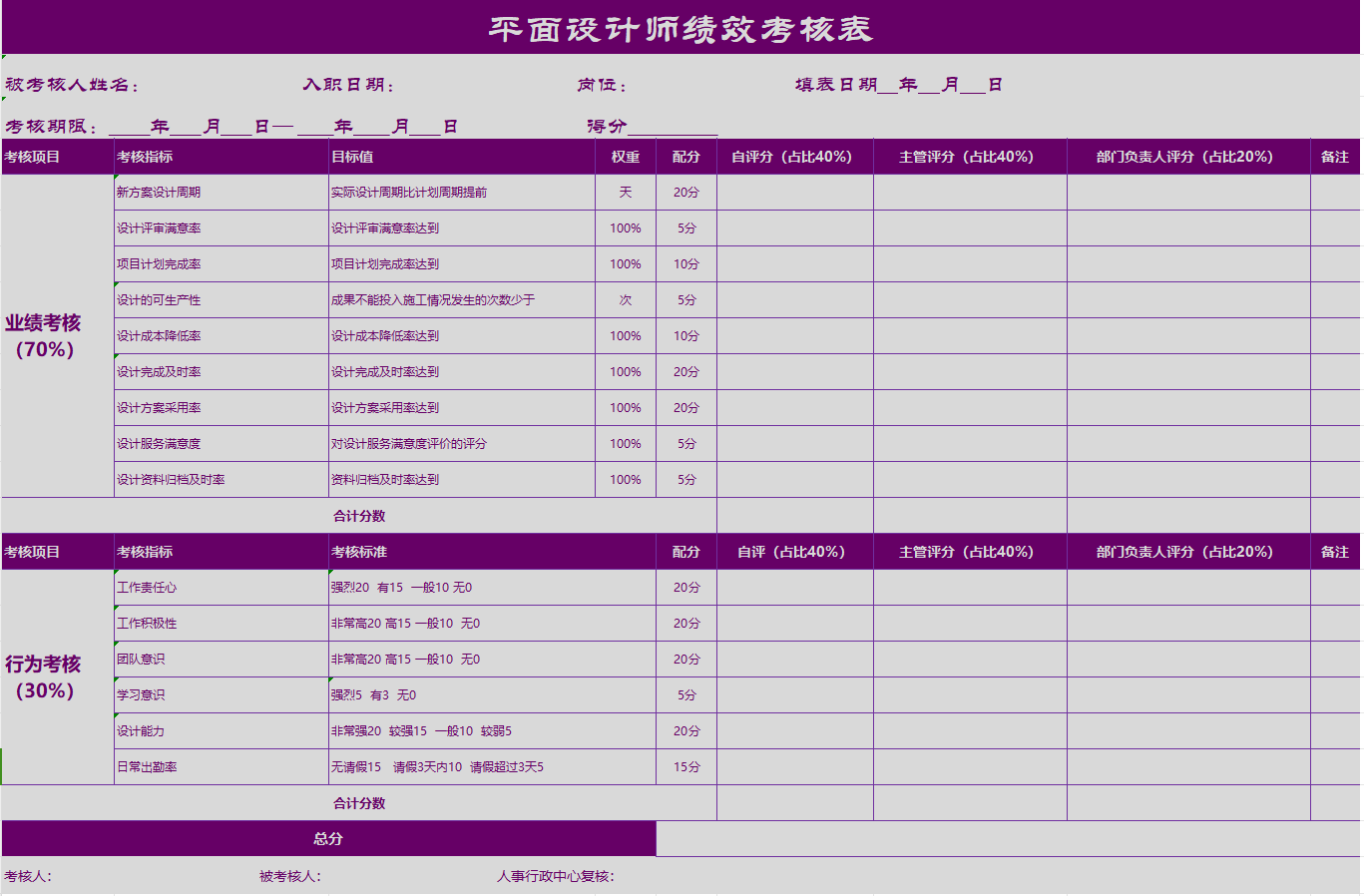The image size is (1364, 896).
Task: Click 成果不能投入施工情况发生的次数少于 cell
Action: click(x=462, y=300)
